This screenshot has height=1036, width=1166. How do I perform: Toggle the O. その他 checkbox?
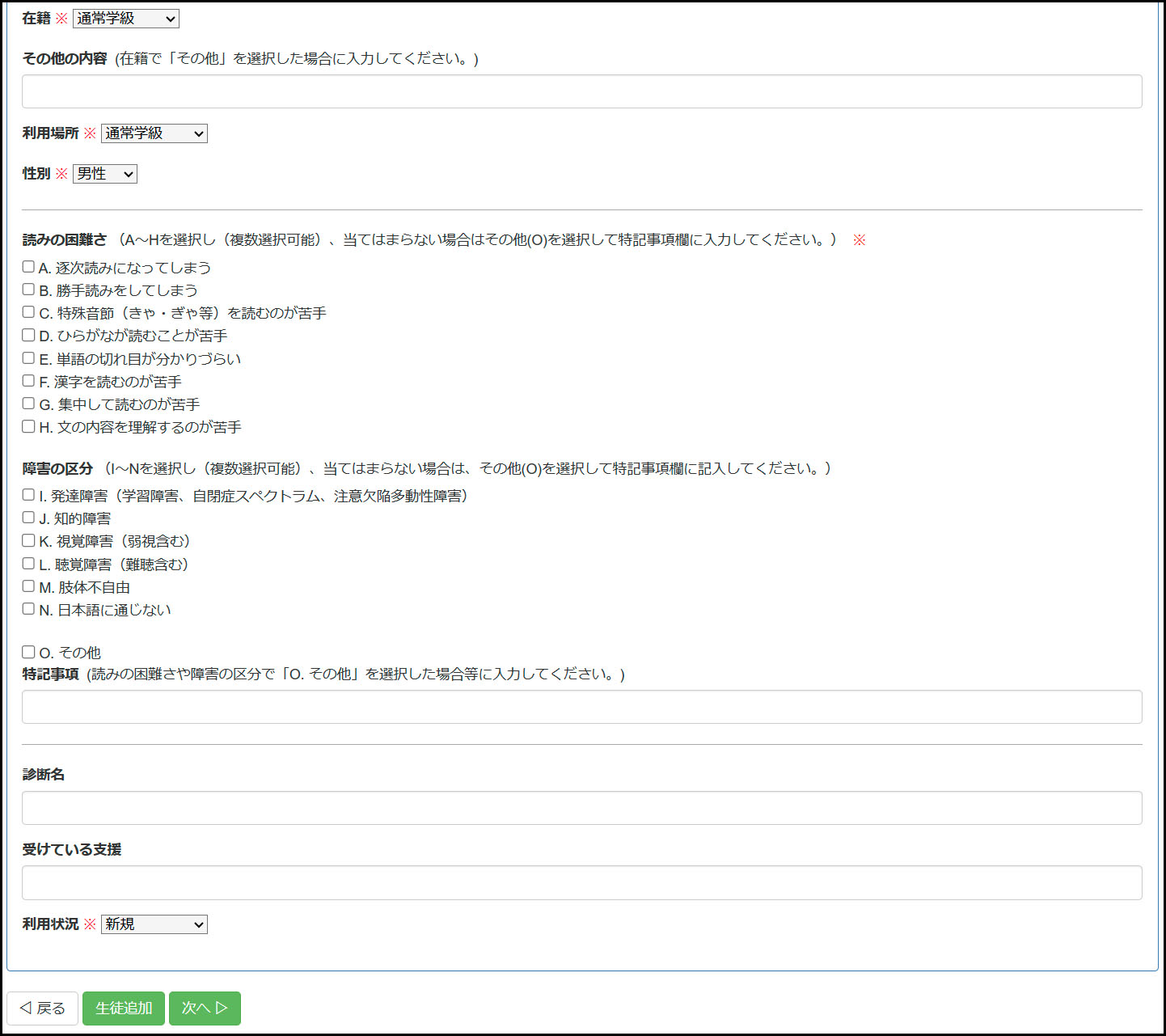[x=28, y=652]
